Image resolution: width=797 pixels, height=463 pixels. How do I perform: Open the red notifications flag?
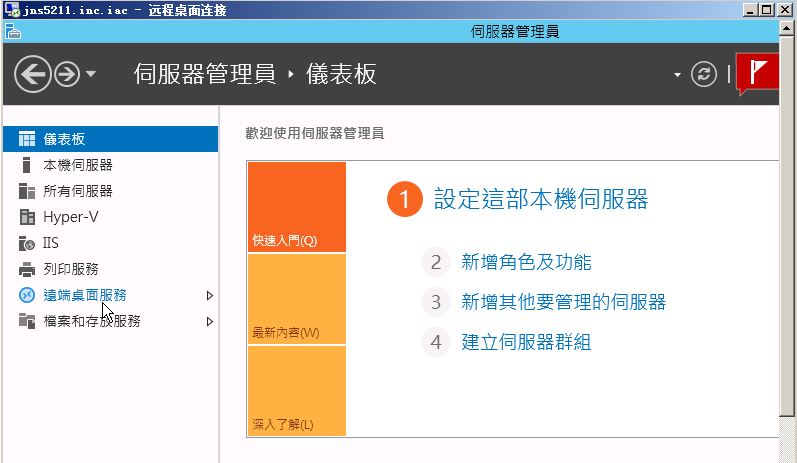757,73
